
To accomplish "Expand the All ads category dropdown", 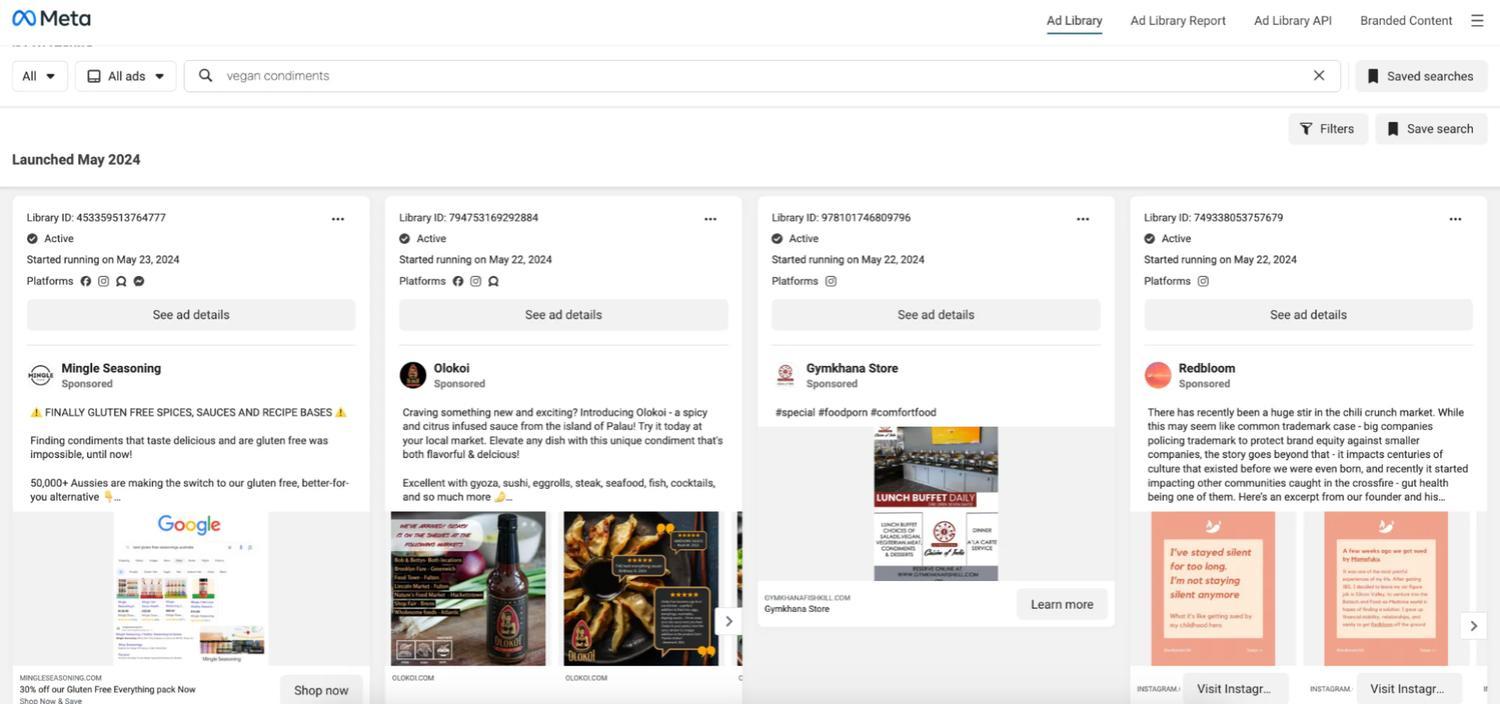I will [x=126, y=76].
